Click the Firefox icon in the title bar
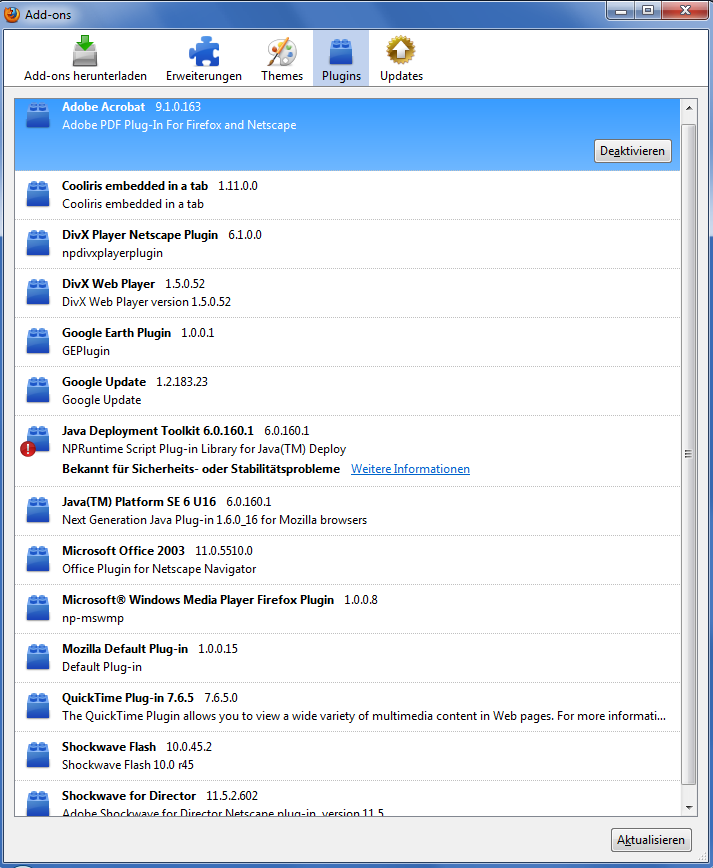 point(12,14)
